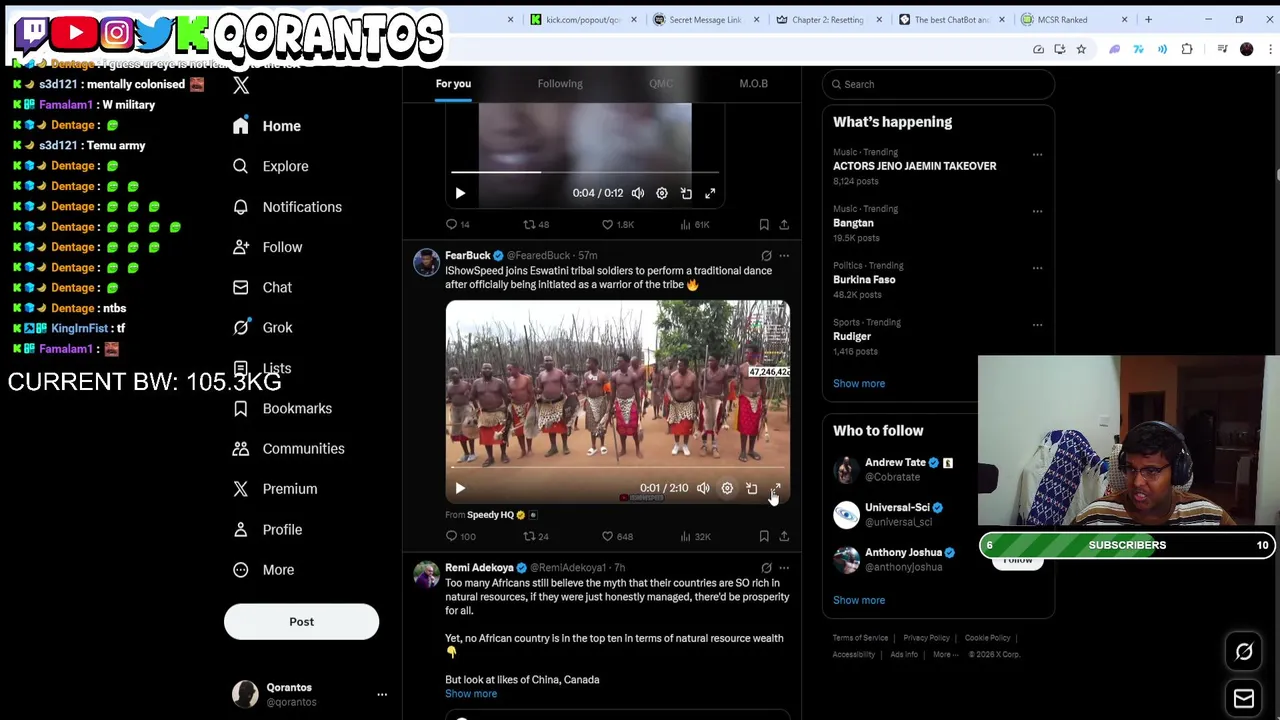Click Show more under What's happening
1280x720 pixels.
tap(859, 384)
